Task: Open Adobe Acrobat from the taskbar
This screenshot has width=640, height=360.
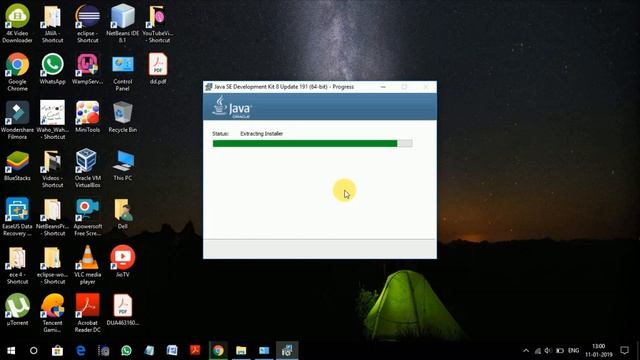Action: coord(195,350)
